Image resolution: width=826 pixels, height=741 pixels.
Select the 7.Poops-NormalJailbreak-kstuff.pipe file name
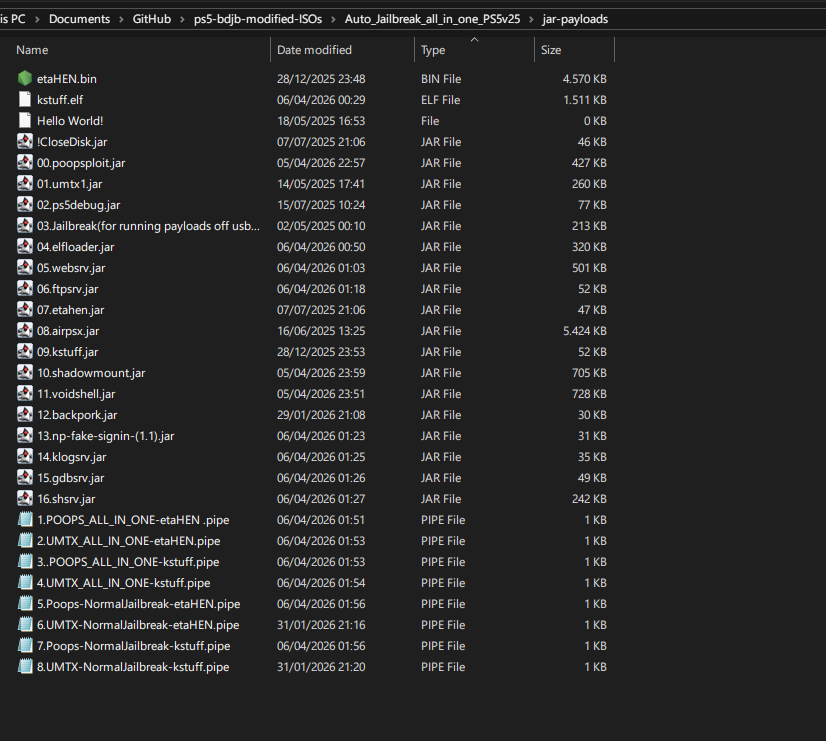tap(134, 646)
